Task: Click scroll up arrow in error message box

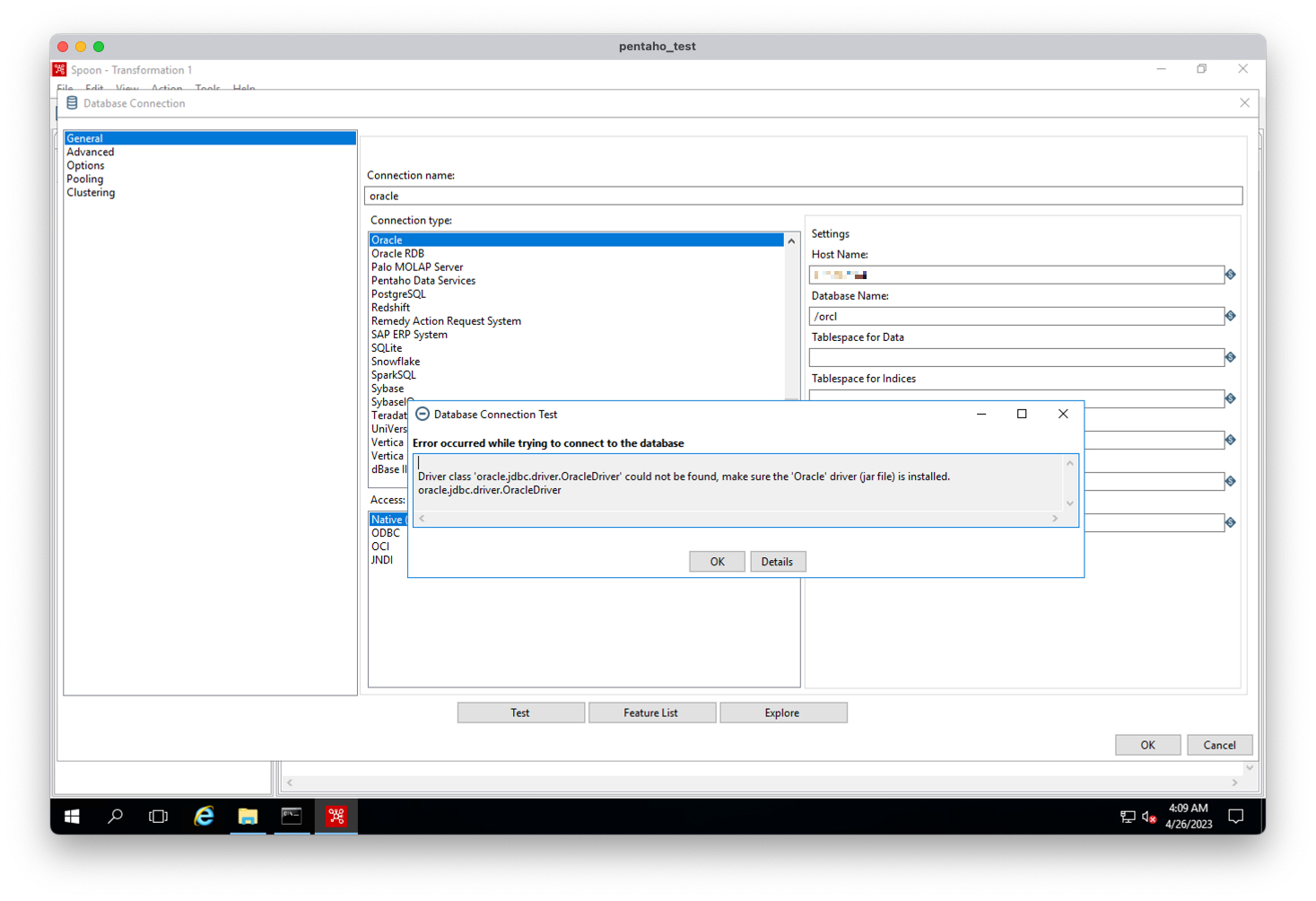Action: click(1069, 463)
